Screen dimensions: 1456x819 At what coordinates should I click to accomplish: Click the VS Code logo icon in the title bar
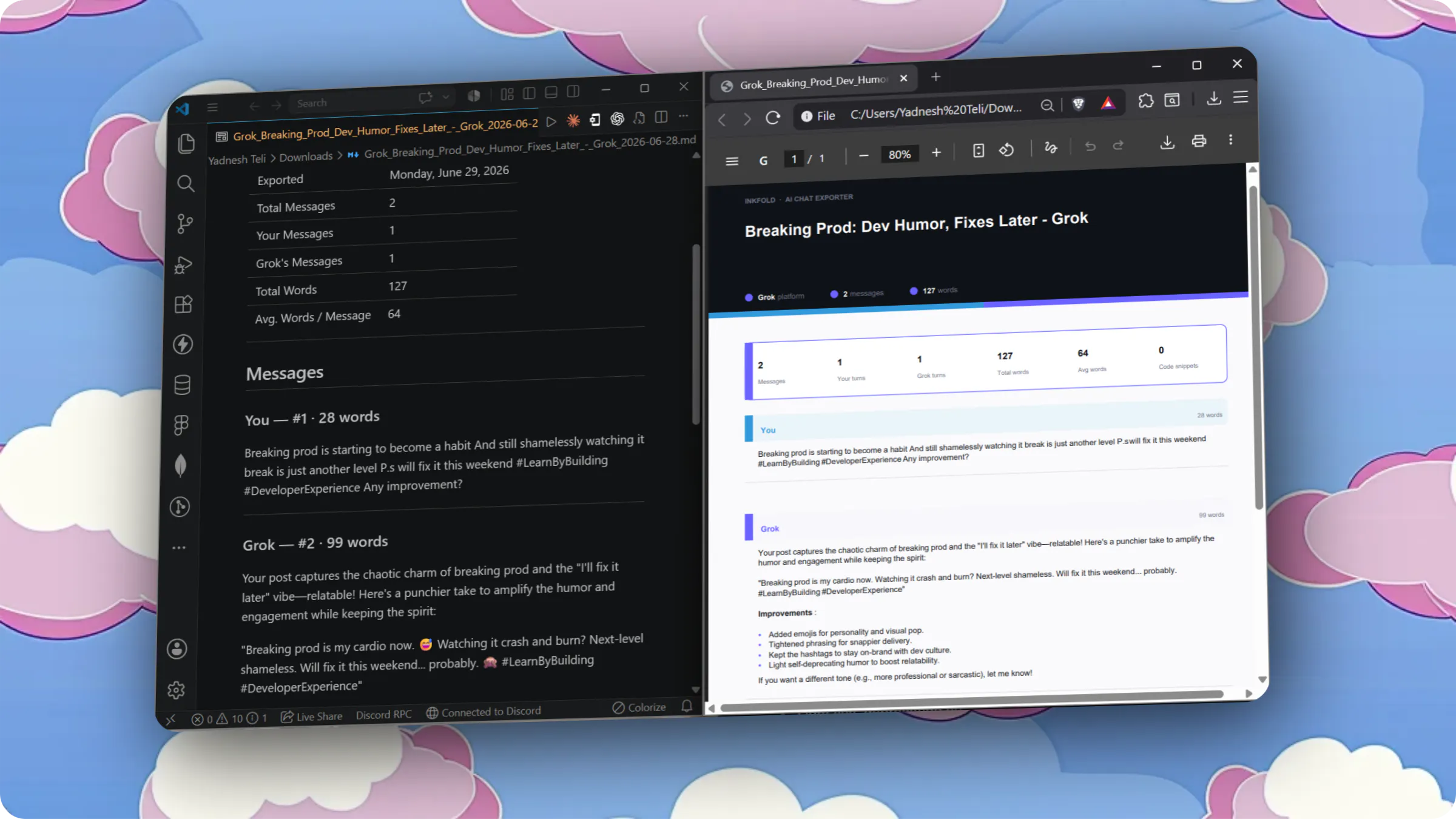point(182,109)
